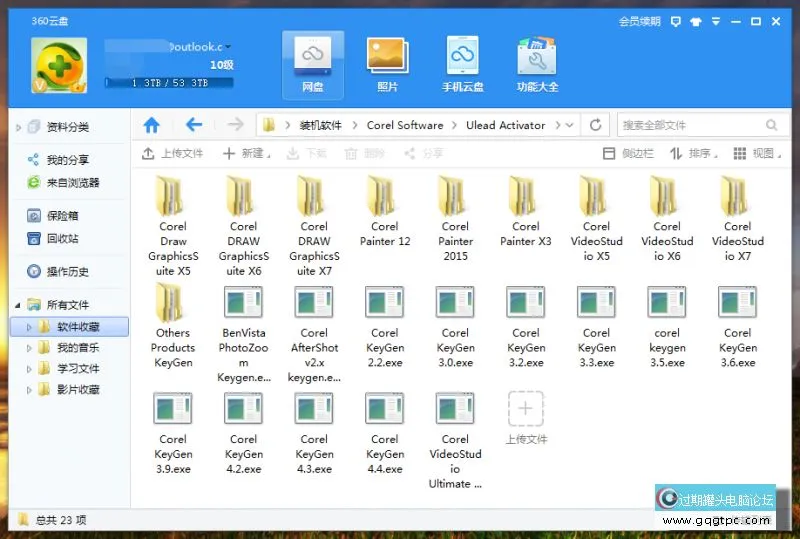The width and height of the screenshot is (800, 539).
Task: Expand the 软件收藏 folder arrow
Action: (x=29, y=327)
